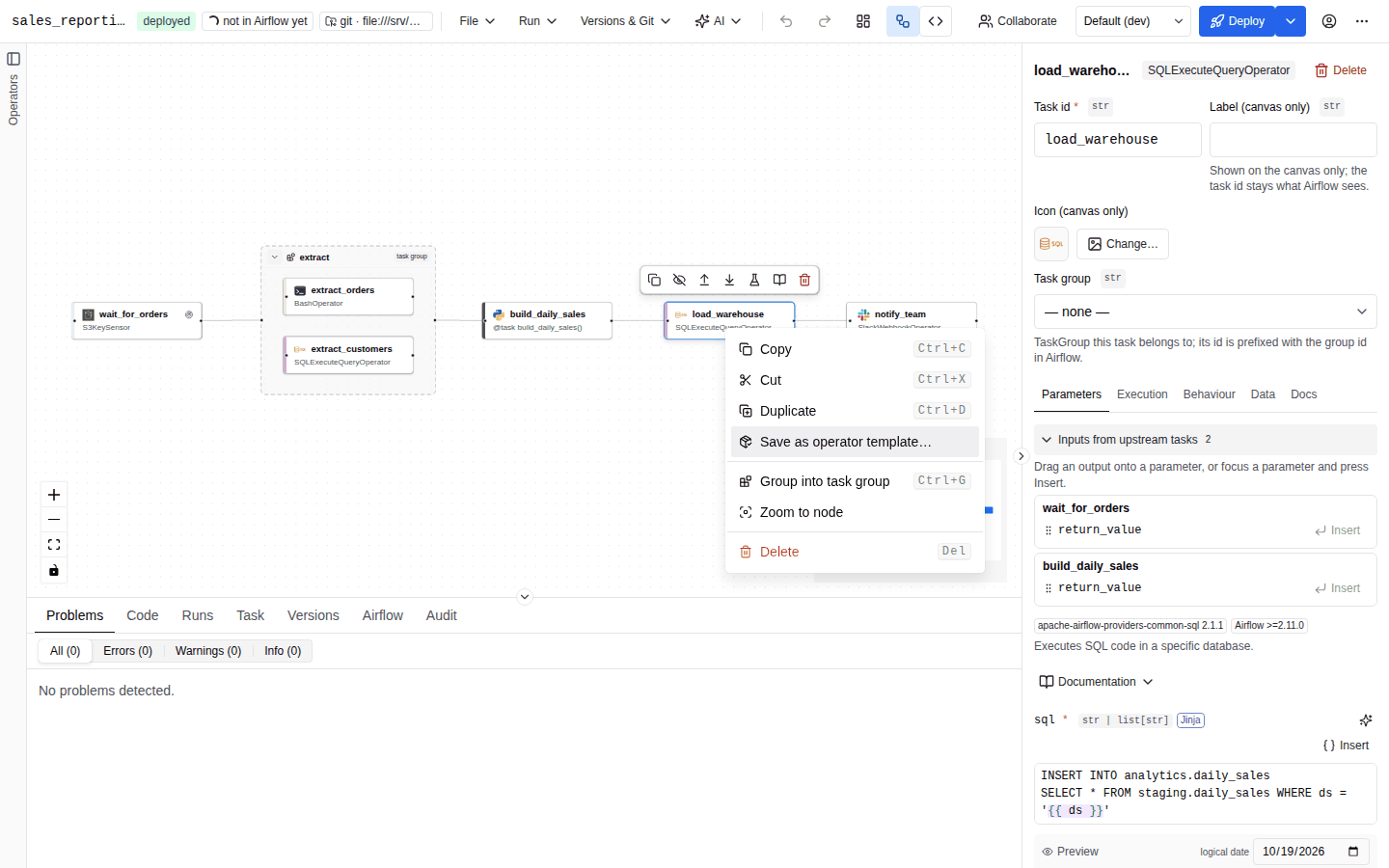The height and width of the screenshot is (868, 1389).
Task: Open the calendar picker for logical date
Action: (1353, 852)
